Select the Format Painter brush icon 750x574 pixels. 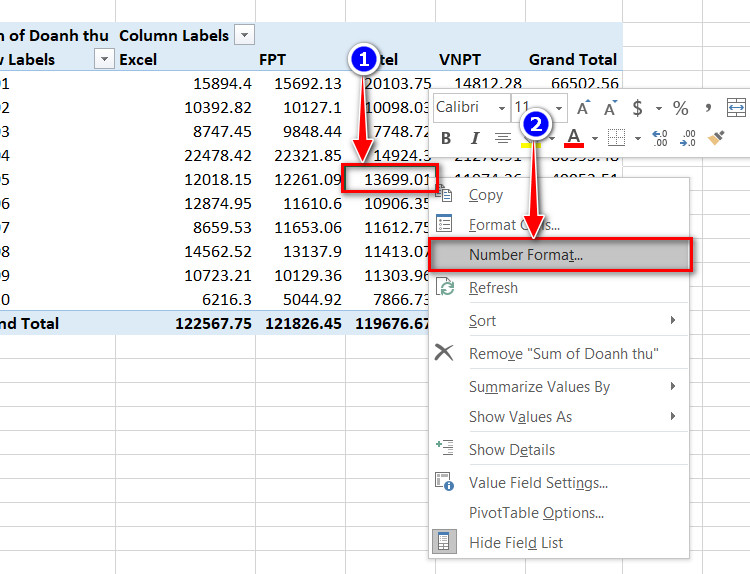(716, 138)
